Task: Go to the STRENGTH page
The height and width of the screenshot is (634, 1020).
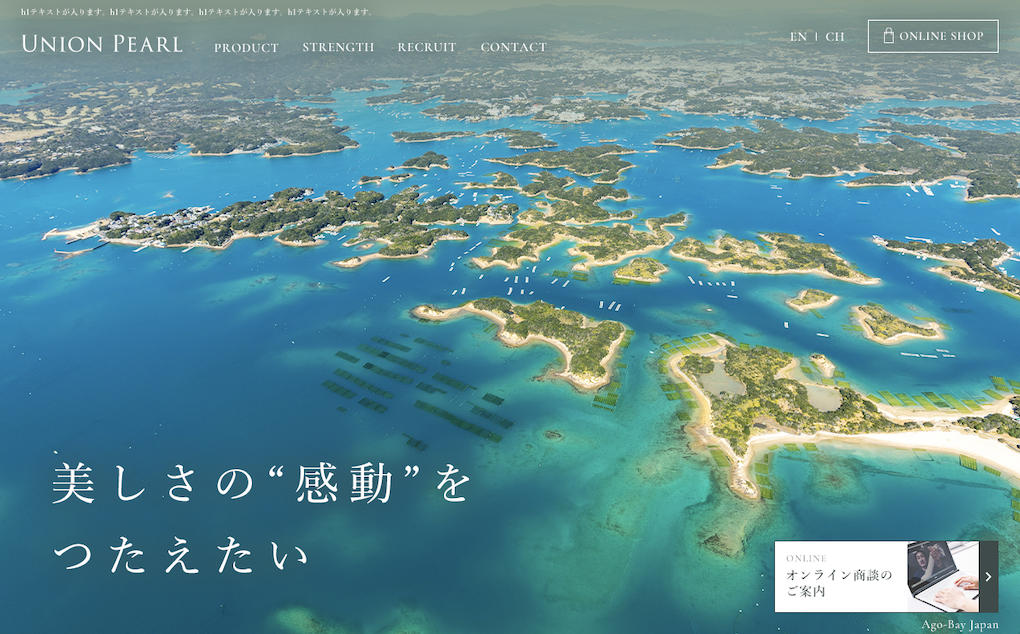Action: (338, 47)
